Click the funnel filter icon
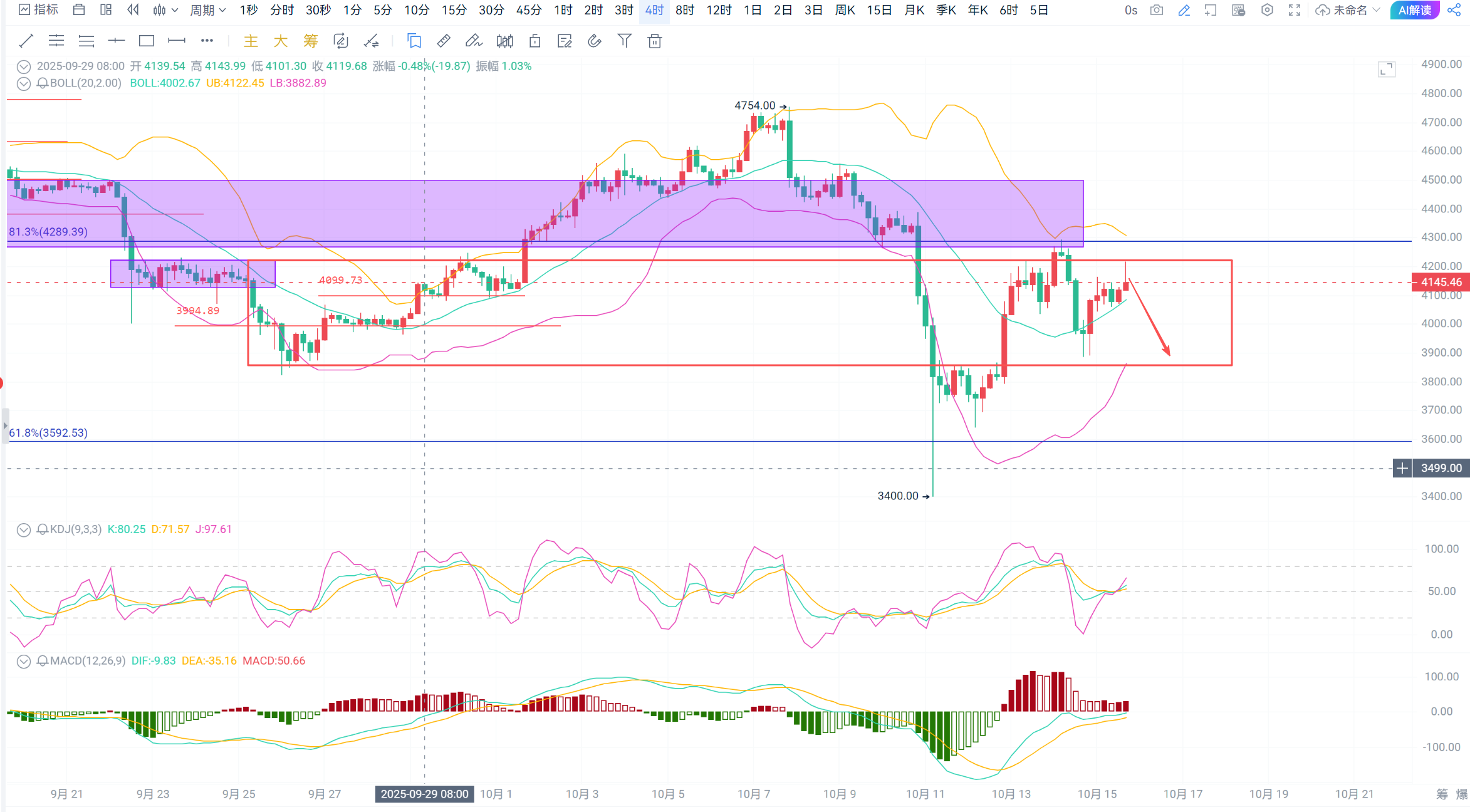This screenshot has width=1470, height=812. click(x=624, y=41)
